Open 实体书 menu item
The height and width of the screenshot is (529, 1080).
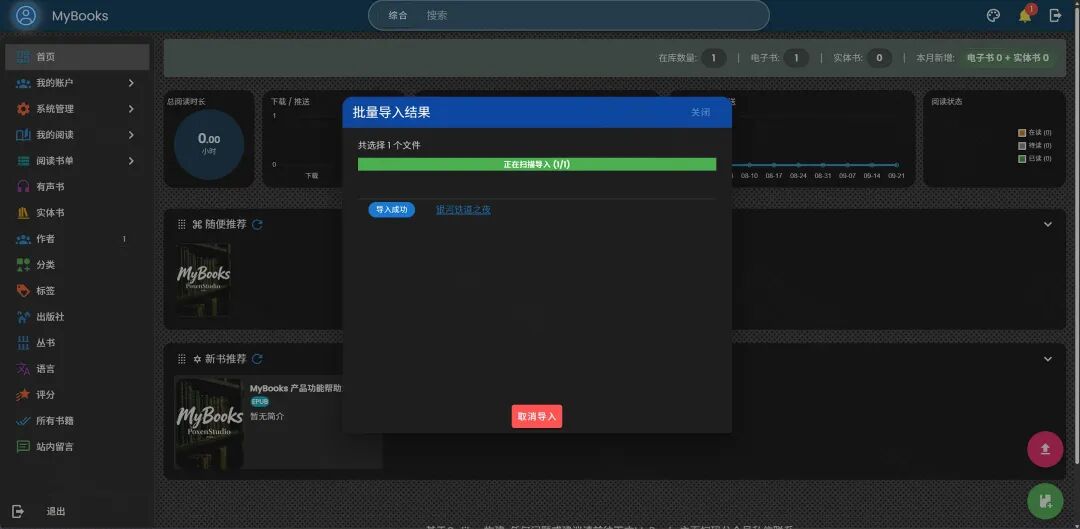click(x=77, y=213)
